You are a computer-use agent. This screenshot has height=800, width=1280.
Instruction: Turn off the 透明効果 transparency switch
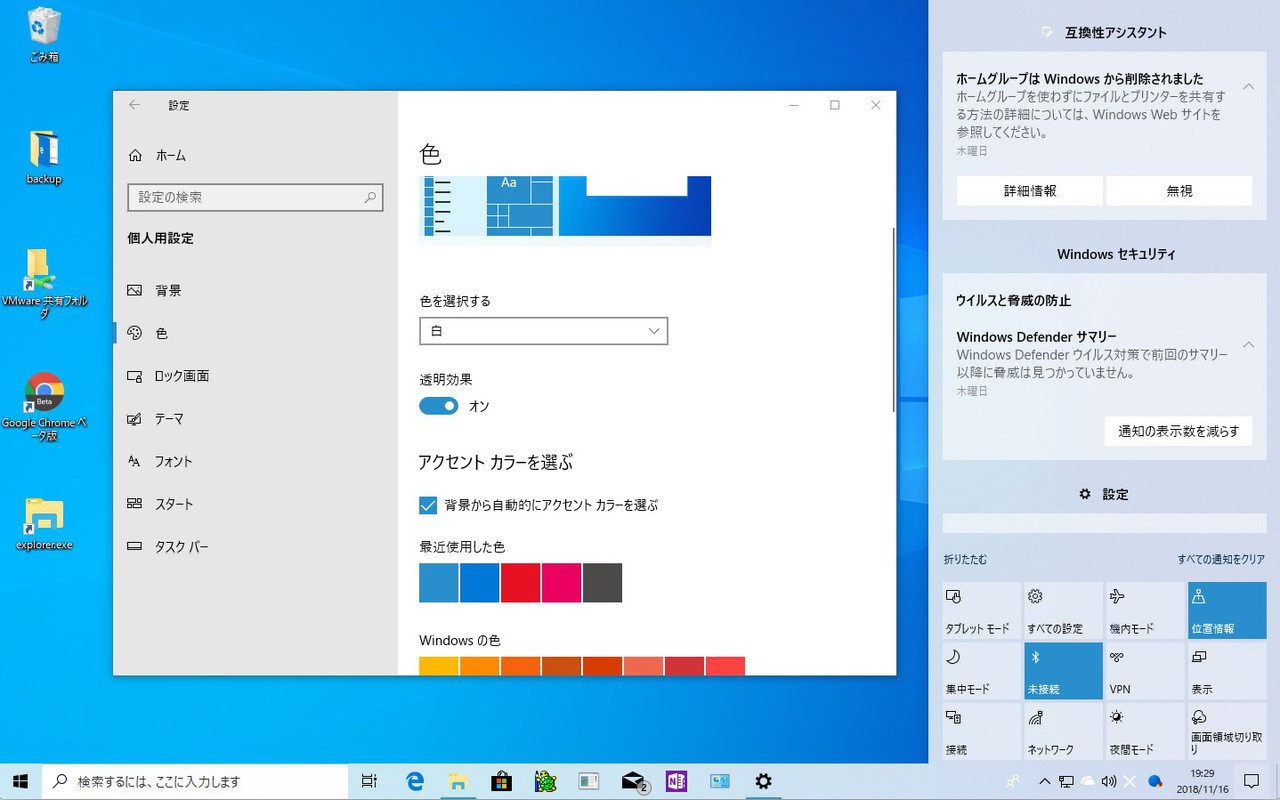point(438,406)
